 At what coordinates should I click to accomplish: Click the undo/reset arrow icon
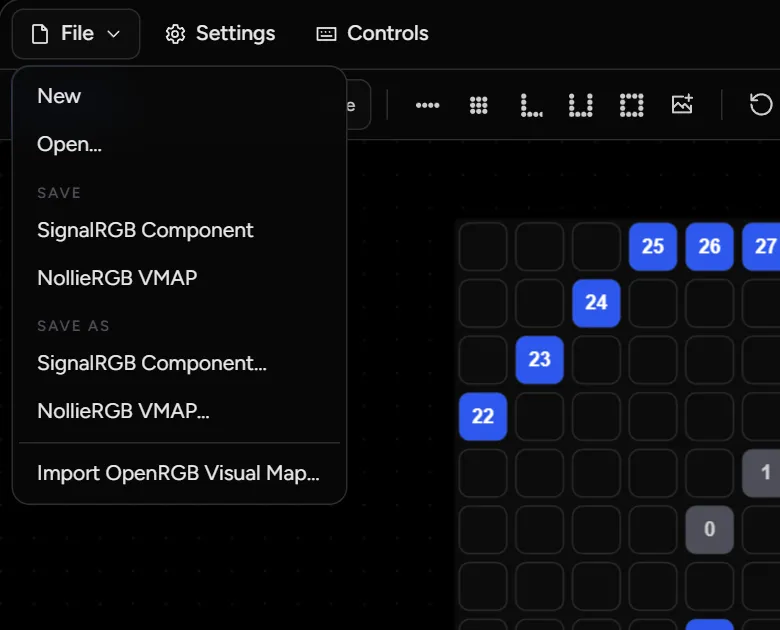click(x=761, y=105)
